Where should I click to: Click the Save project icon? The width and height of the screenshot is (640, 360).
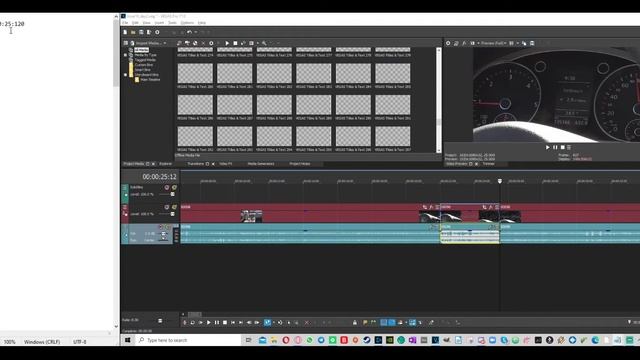click(x=141, y=32)
